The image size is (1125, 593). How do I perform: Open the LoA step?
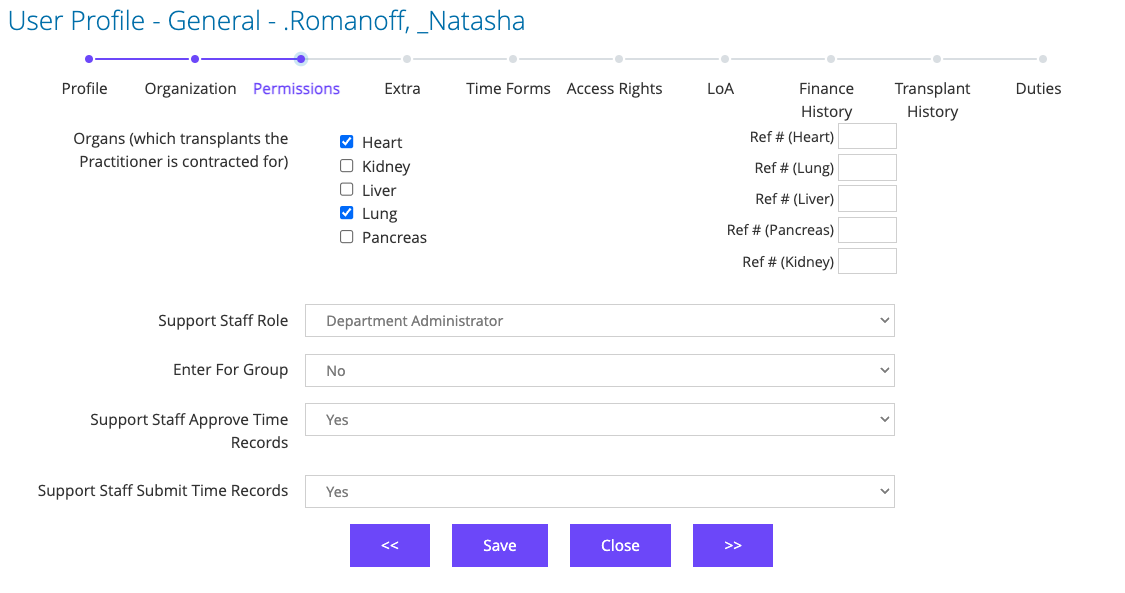click(x=720, y=88)
